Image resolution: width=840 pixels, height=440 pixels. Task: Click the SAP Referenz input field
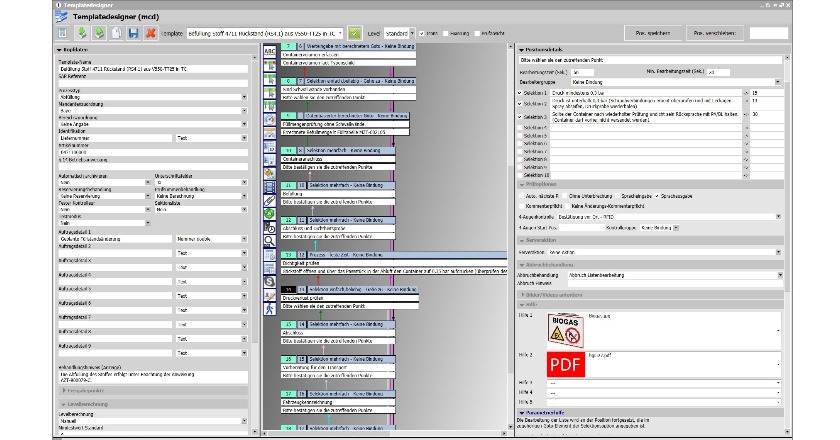tap(153, 83)
